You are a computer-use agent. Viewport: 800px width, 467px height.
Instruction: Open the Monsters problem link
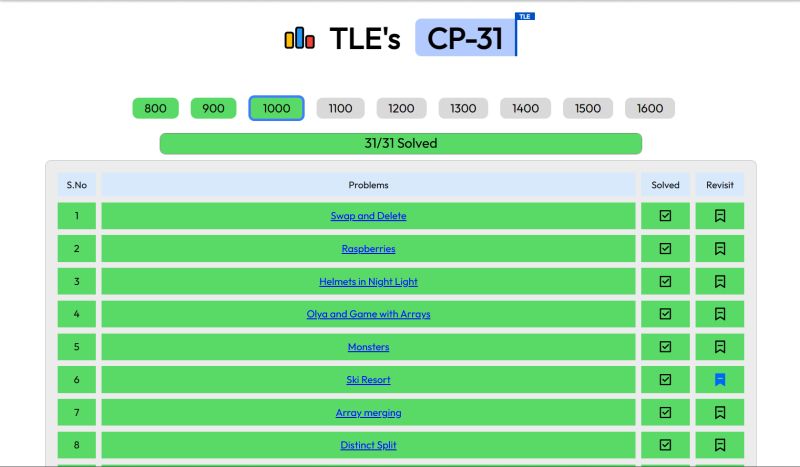click(368, 347)
